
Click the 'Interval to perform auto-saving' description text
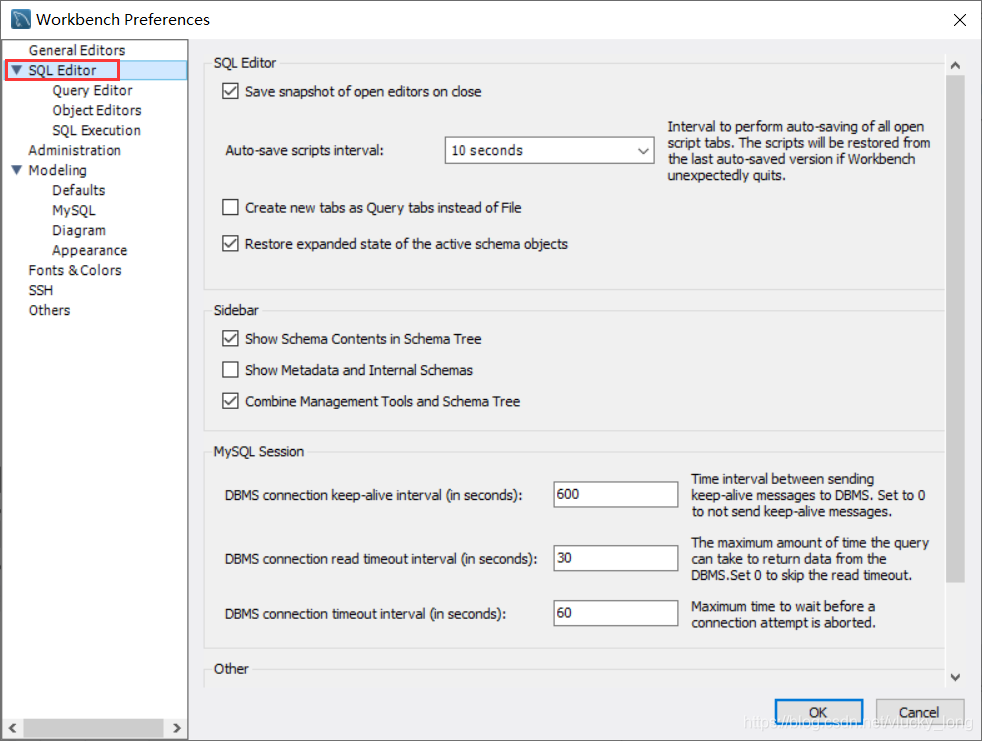[x=799, y=151]
